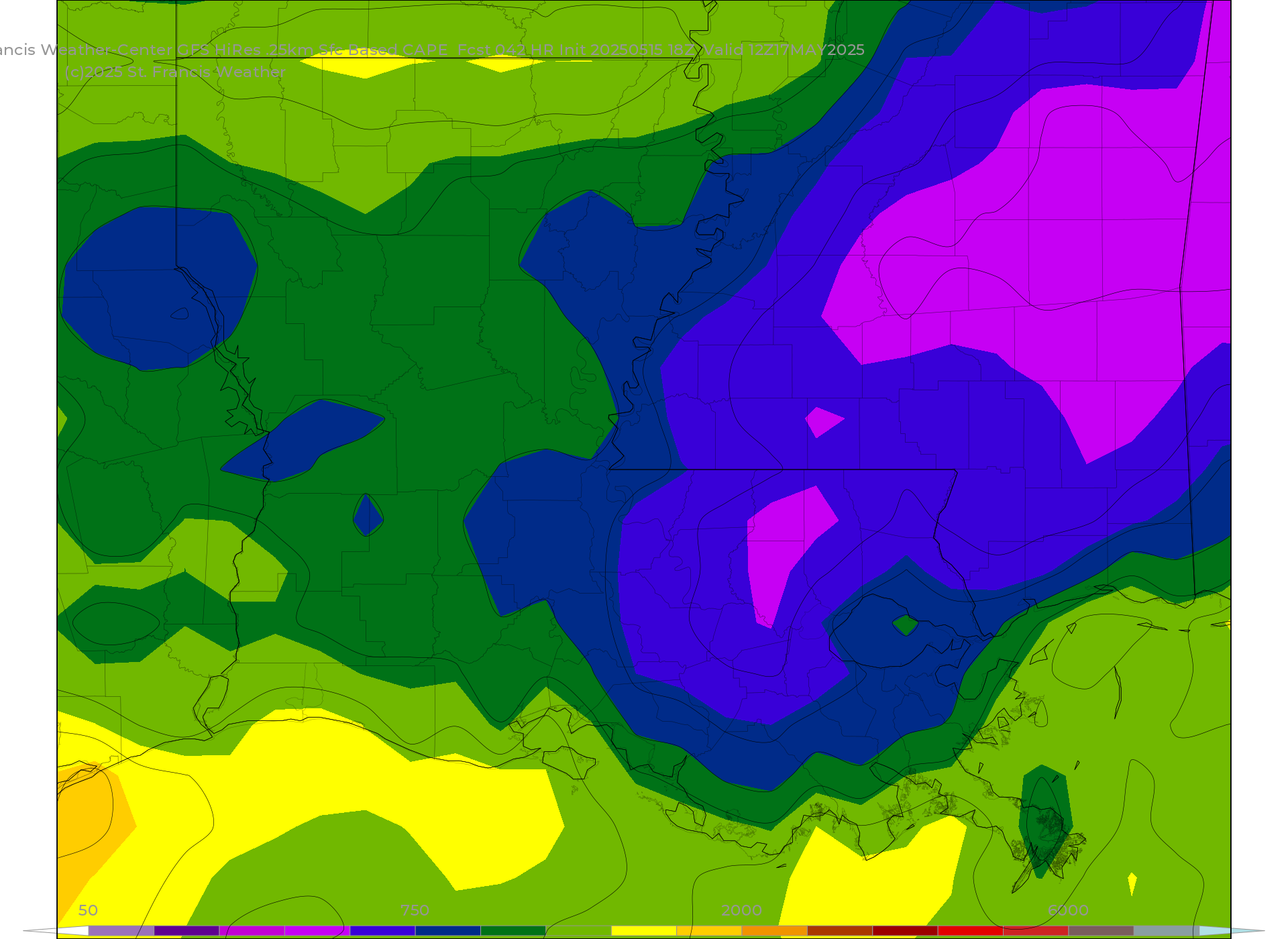This screenshot has height=939, width=1288.
Task: Click the map title text mentioning GFS HiRes CAPE
Action: click(432, 50)
